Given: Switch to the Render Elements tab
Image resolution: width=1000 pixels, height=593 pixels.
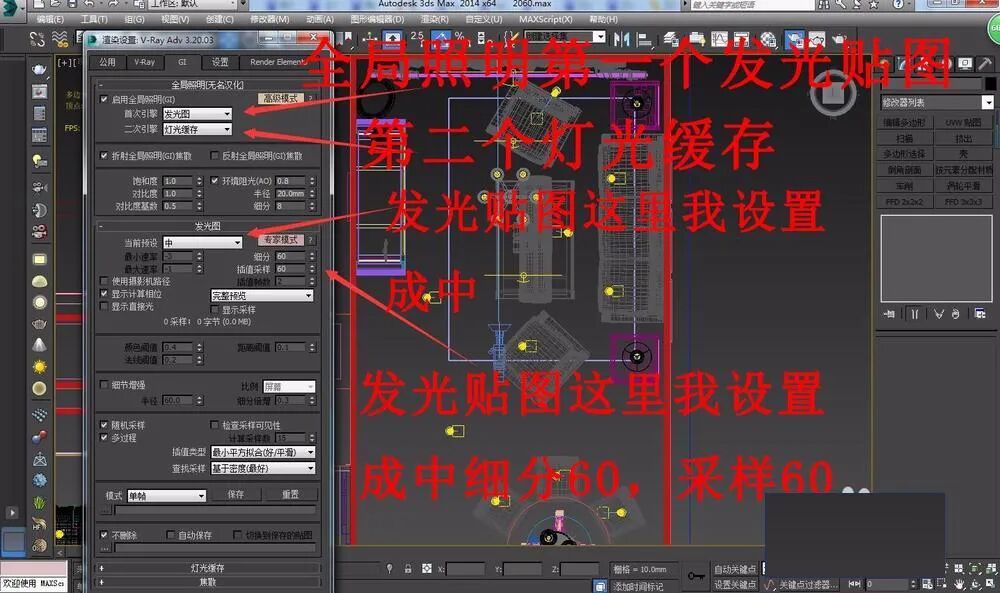Looking at the screenshot, I should pyautogui.click(x=278, y=62).
